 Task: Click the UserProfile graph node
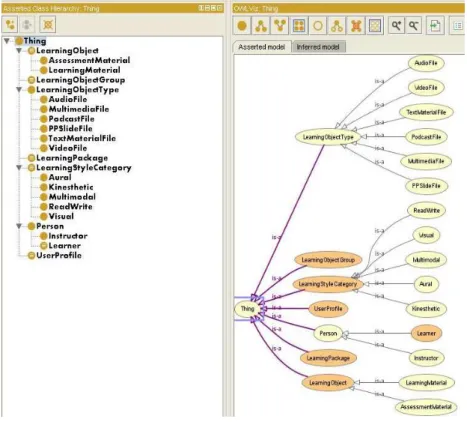click(328, 309)
